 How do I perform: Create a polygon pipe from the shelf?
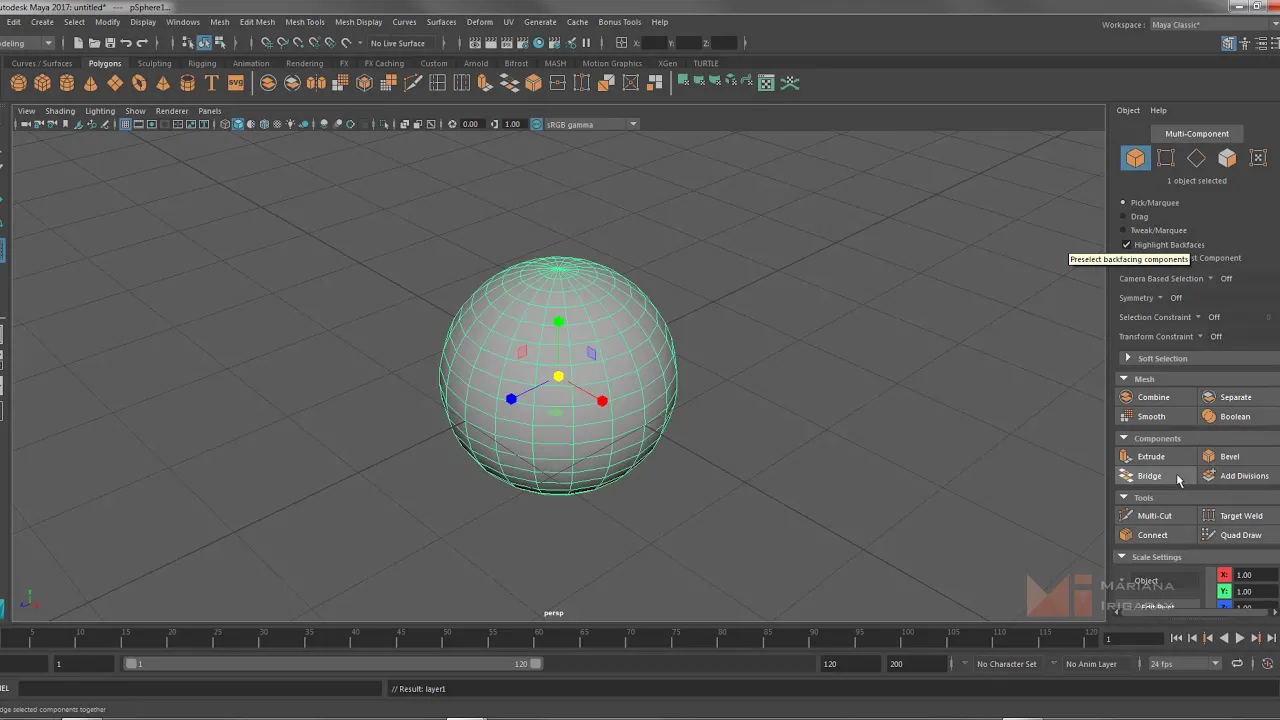click(187, 83)
